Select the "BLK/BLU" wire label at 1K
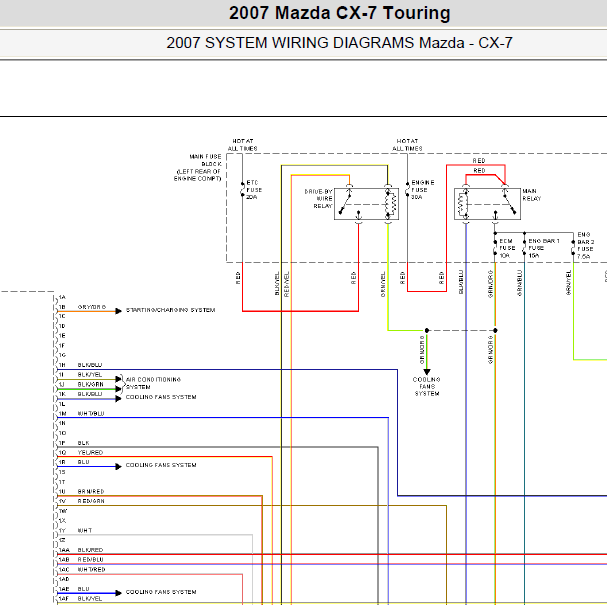The image size is (607, 605). [90, 394]
